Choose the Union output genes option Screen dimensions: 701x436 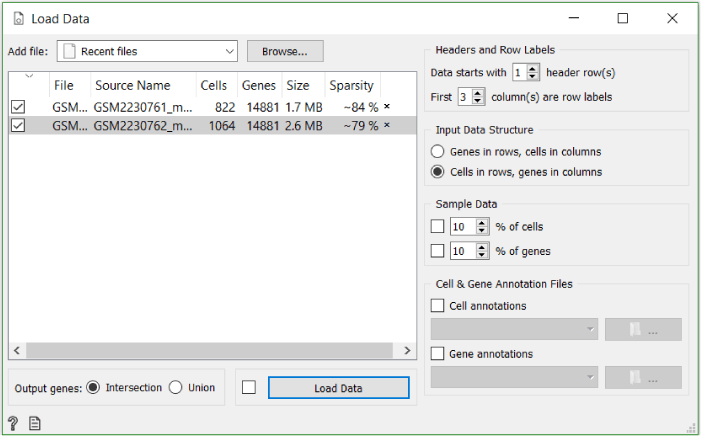(176, 387)
